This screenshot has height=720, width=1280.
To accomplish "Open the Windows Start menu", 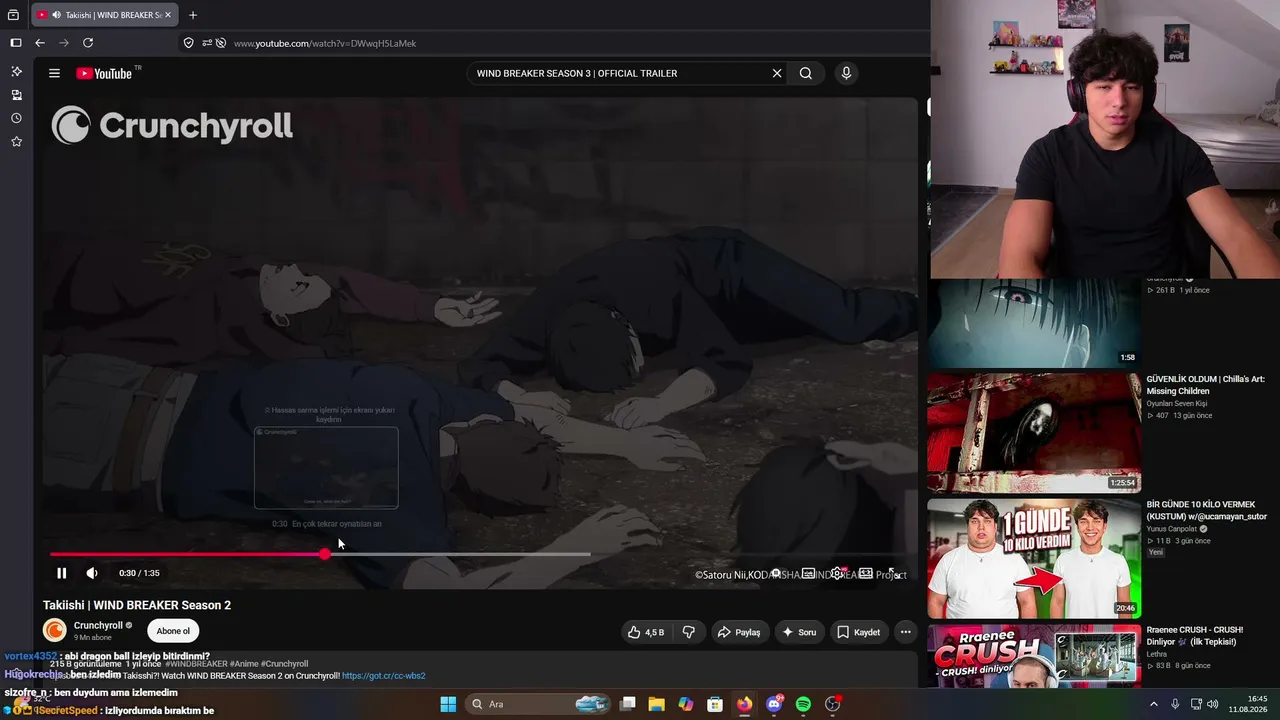I will [x=448, y=704].
